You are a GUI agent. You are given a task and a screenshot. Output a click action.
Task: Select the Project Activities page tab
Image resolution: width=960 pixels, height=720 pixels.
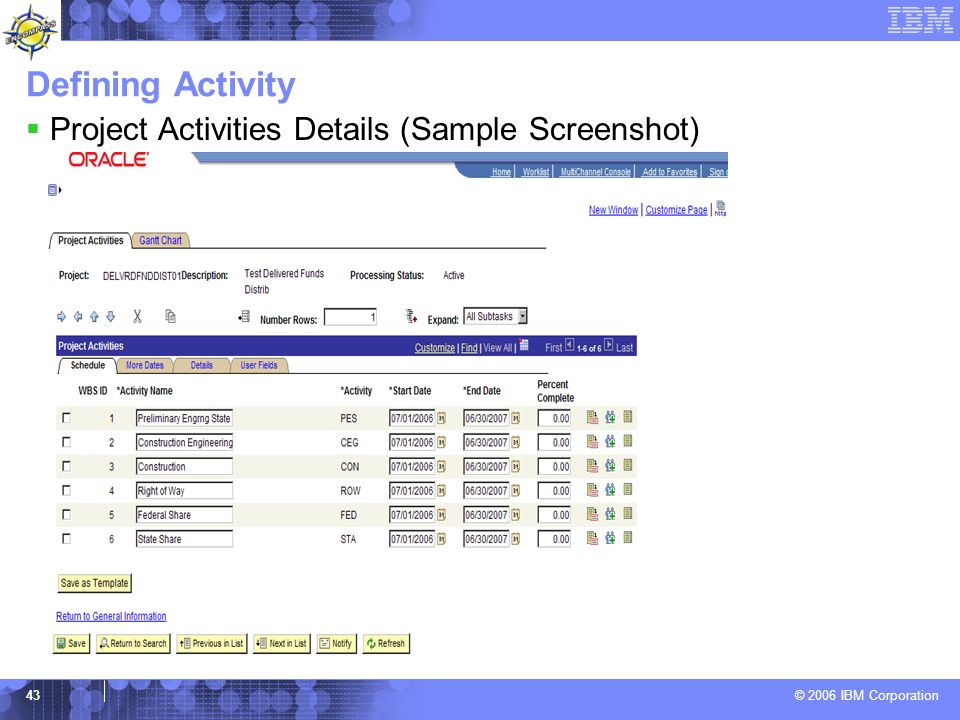[91, 241]
